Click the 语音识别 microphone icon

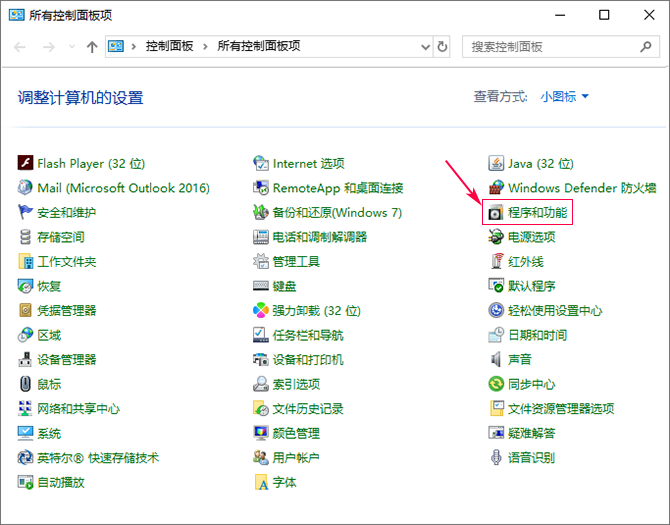[496, 458]
